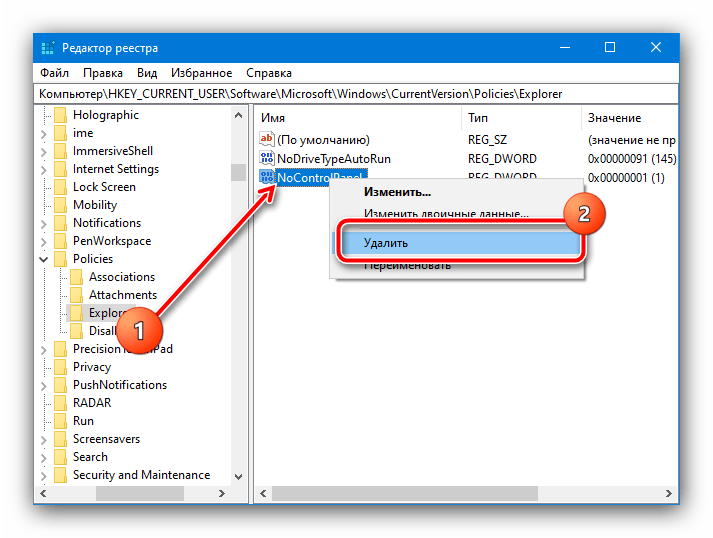This screenshot has width=713, height=538.
Task: Expand the Security and Maintenance tree node
Action: coord(44,475)
